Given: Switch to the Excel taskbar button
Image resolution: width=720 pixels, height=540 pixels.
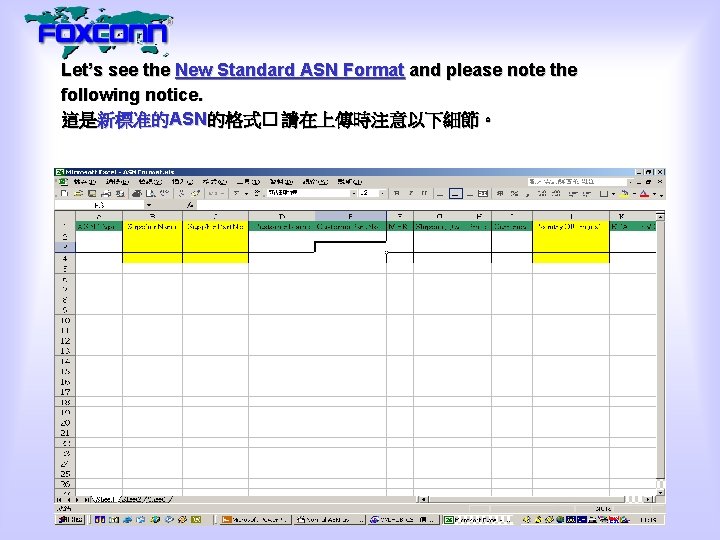Looking at the screenshot, I should pos(478,519).
